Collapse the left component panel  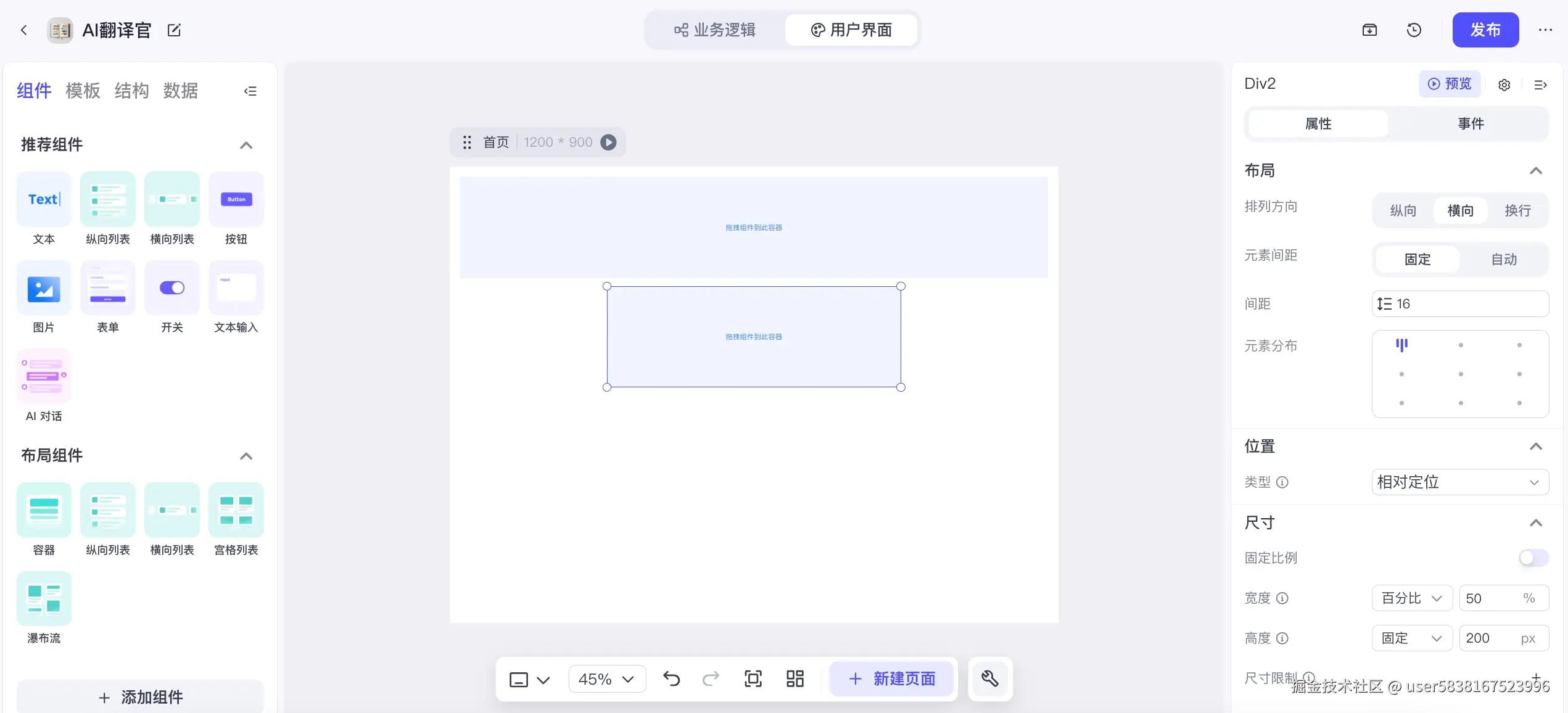pos(250,91)
